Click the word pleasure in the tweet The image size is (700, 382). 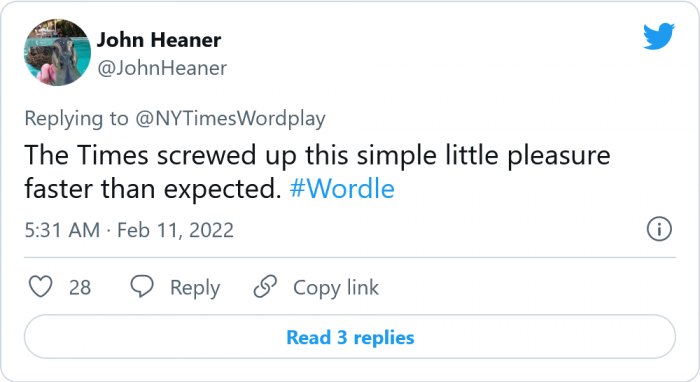pos(559,156)
